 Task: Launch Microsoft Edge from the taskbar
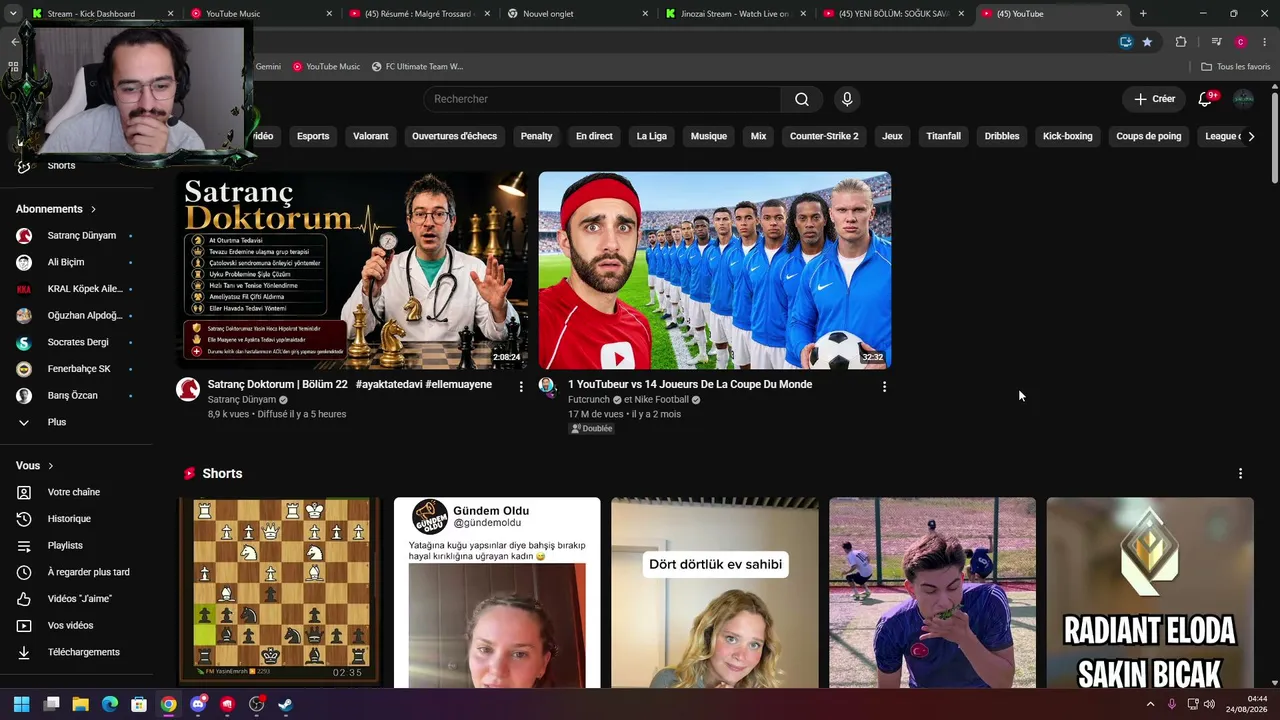[110, 704]
